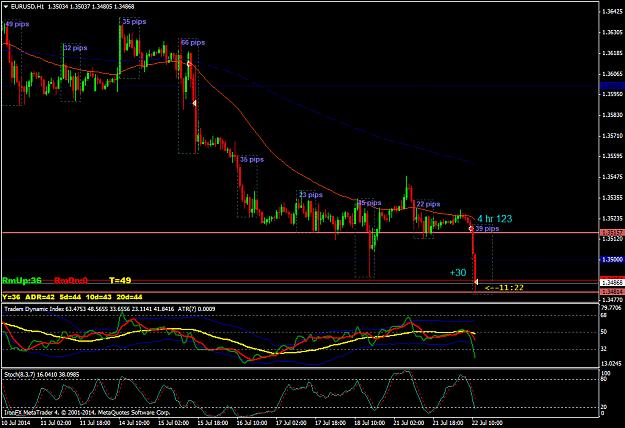
Task: Click the '15 Jul 18:00' time label
Action: pyautogui.click(x=213, y=423)
